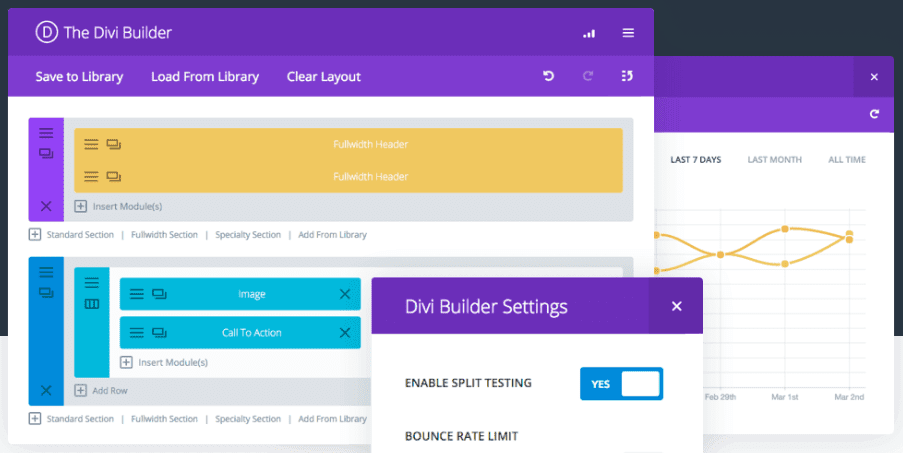Click Clear Layout in the toolbar

tap(323, 77)
